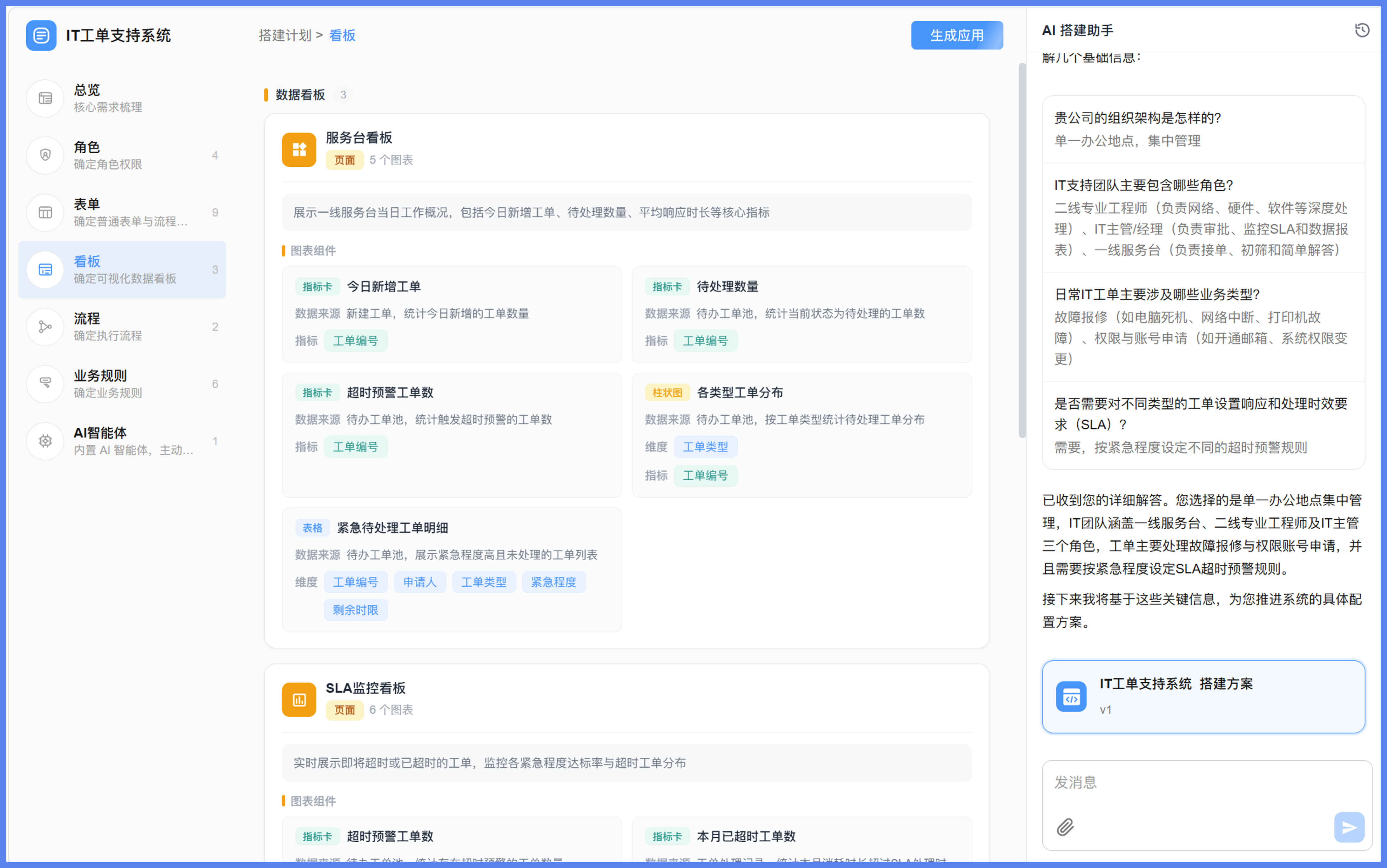Screen dimensions: 1387x868
Task: Open the AI智能体 menu item
Action: 122,442
